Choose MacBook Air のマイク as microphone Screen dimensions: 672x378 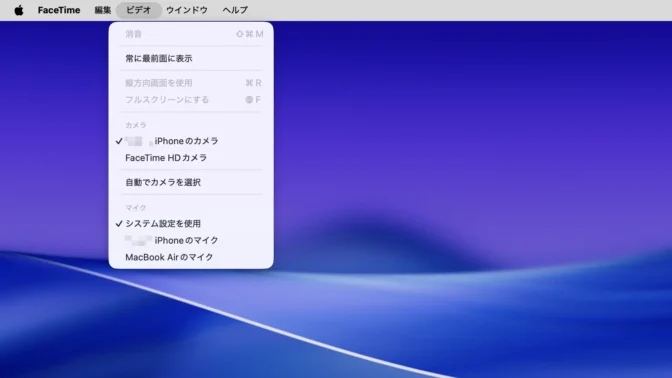pyautogui.click(x=191, y=257)
